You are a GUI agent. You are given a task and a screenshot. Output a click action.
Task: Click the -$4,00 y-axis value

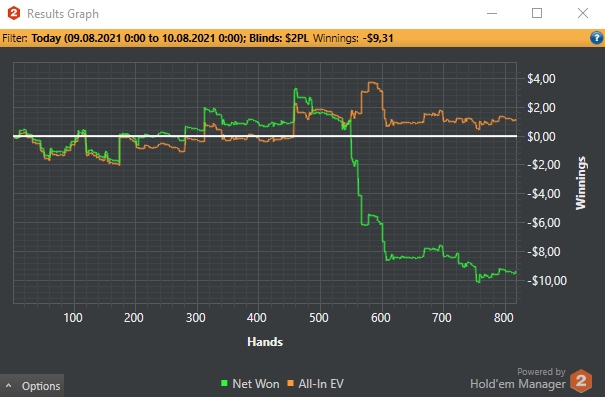pos(544,194)
